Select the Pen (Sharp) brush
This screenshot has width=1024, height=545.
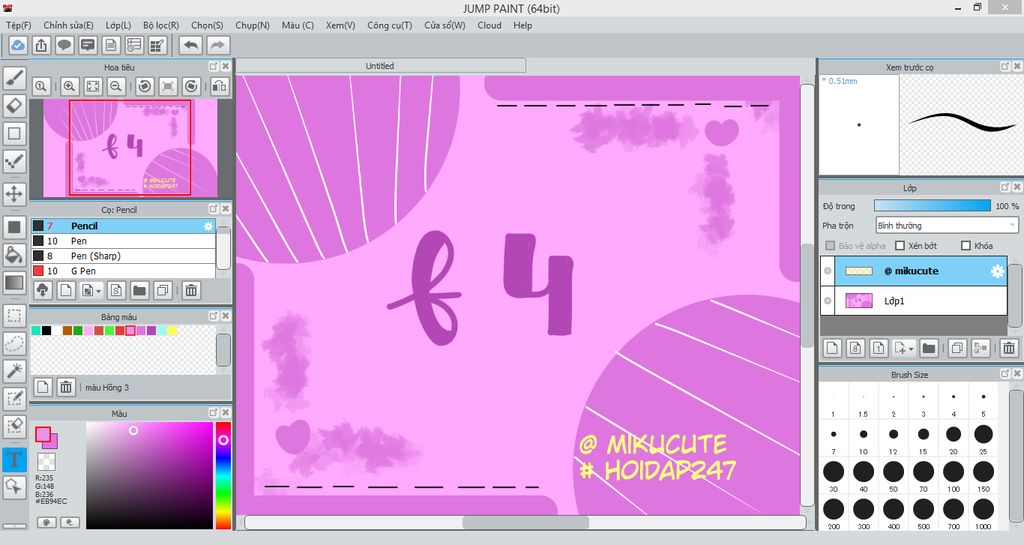point(123,256)
